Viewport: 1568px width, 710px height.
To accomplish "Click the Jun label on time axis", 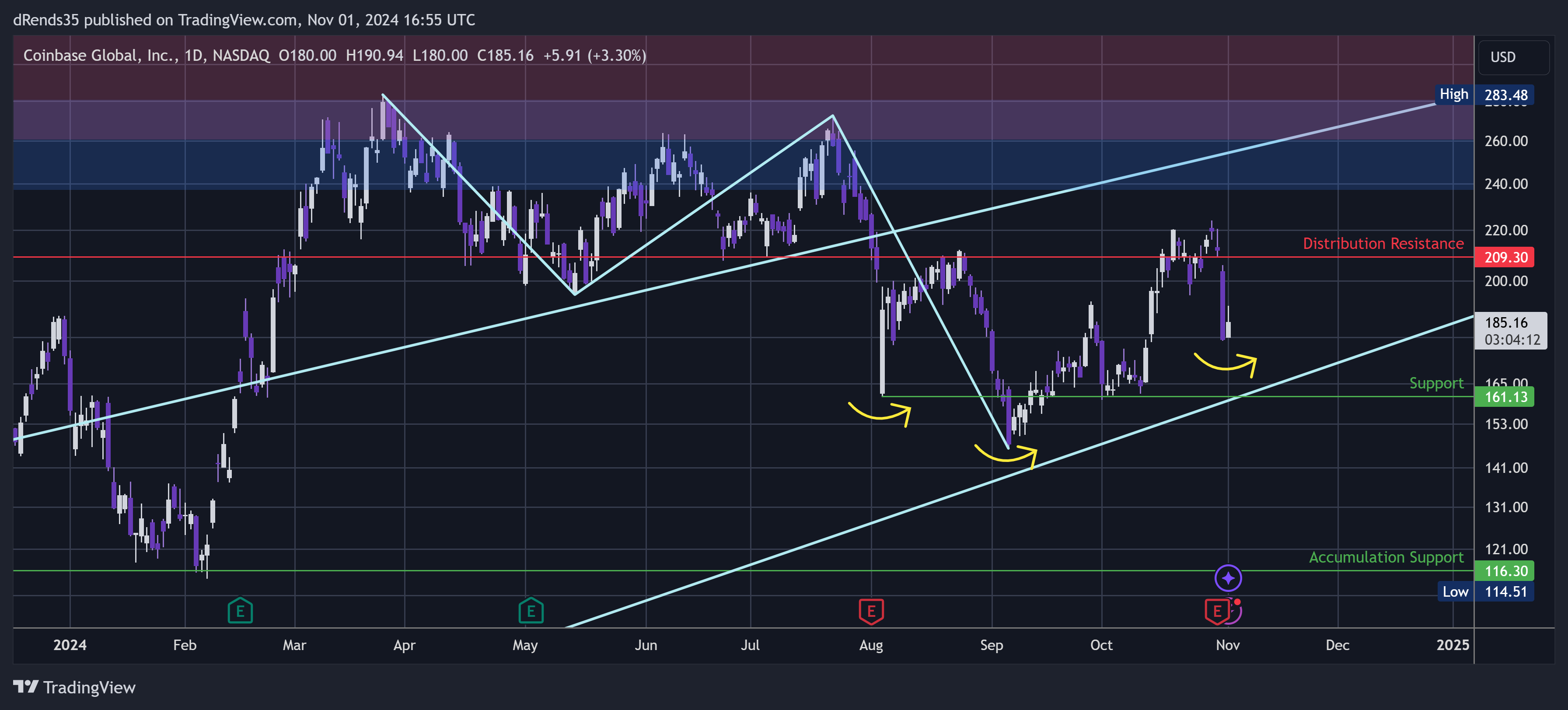I will [646, 645].
